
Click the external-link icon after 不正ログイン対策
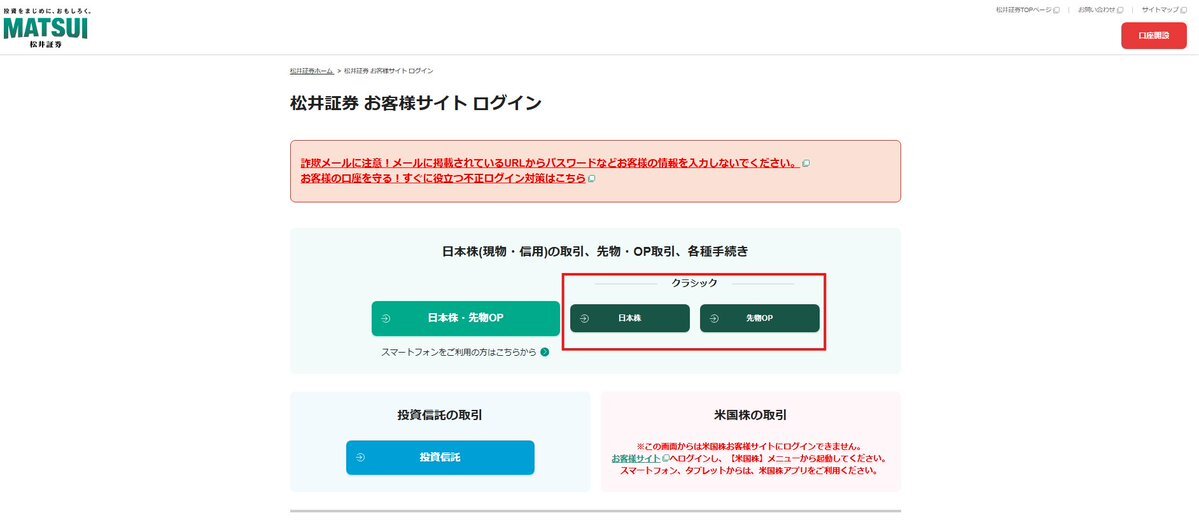click(x=591, y=178)
